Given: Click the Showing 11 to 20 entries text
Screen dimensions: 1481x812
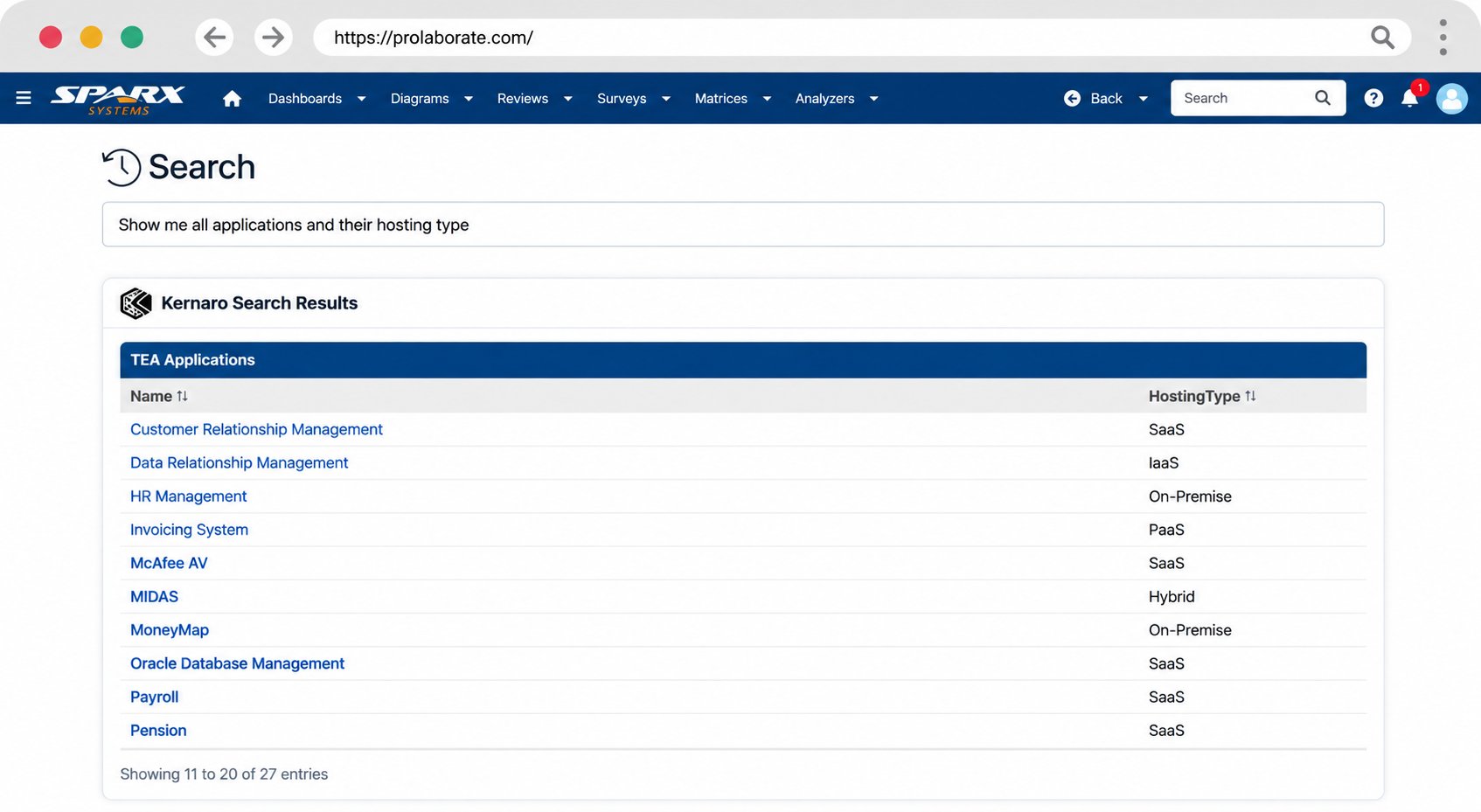Looking at the screenshot, I should click(224, 774).
